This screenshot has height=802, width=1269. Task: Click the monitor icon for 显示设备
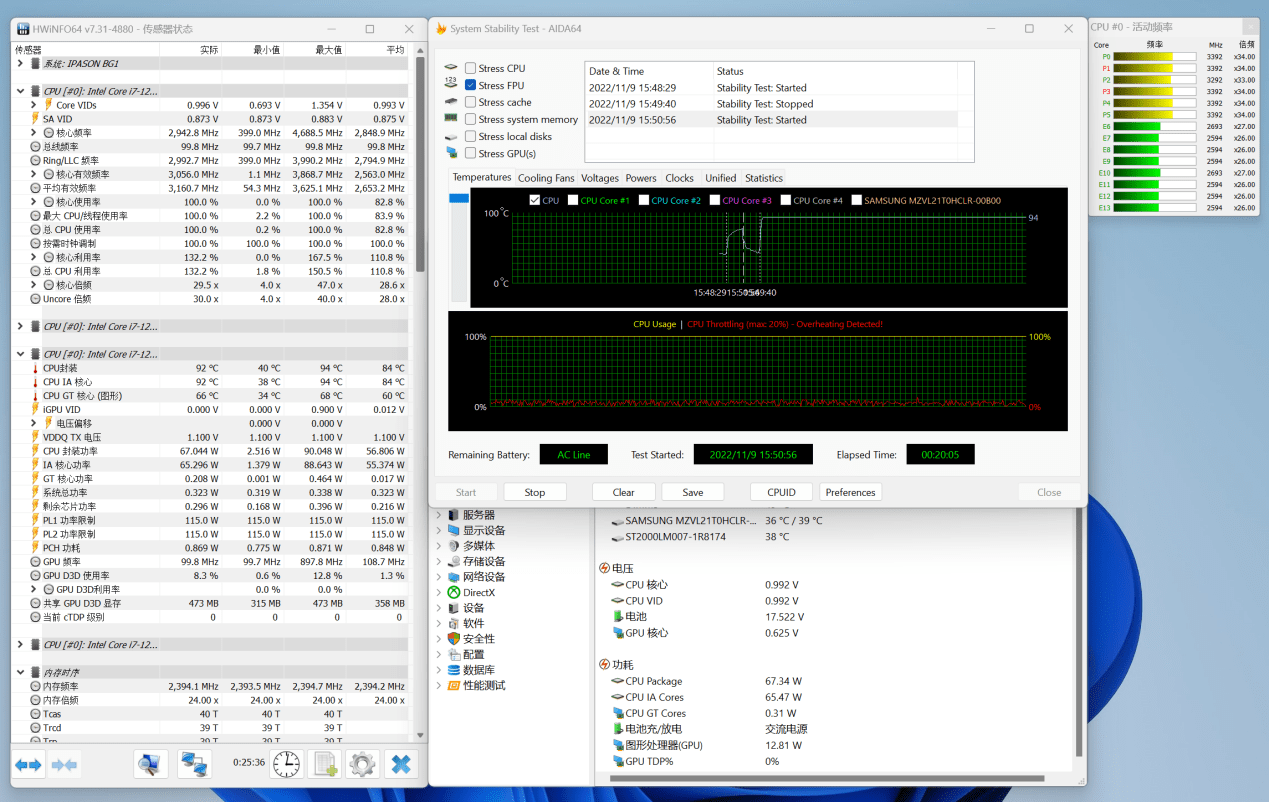[x=453, y=531]
